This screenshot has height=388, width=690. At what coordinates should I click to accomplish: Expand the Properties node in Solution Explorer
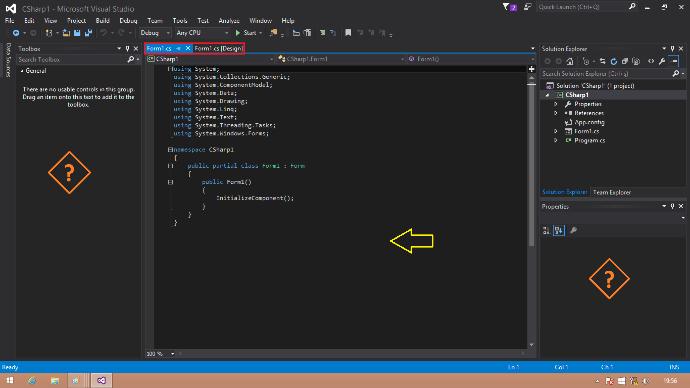point(556,104)
